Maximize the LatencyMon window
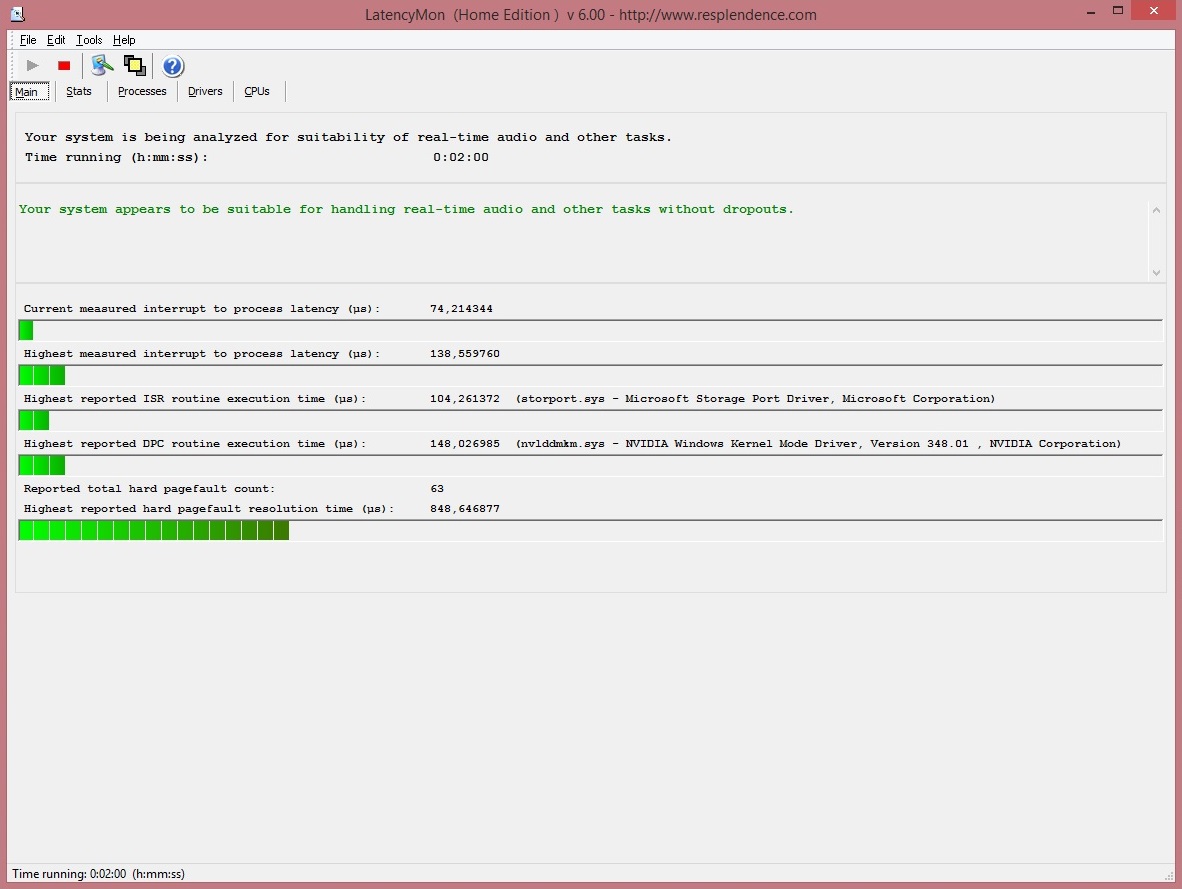The height and width of the screenshot is (889, 1182). 1118,11
